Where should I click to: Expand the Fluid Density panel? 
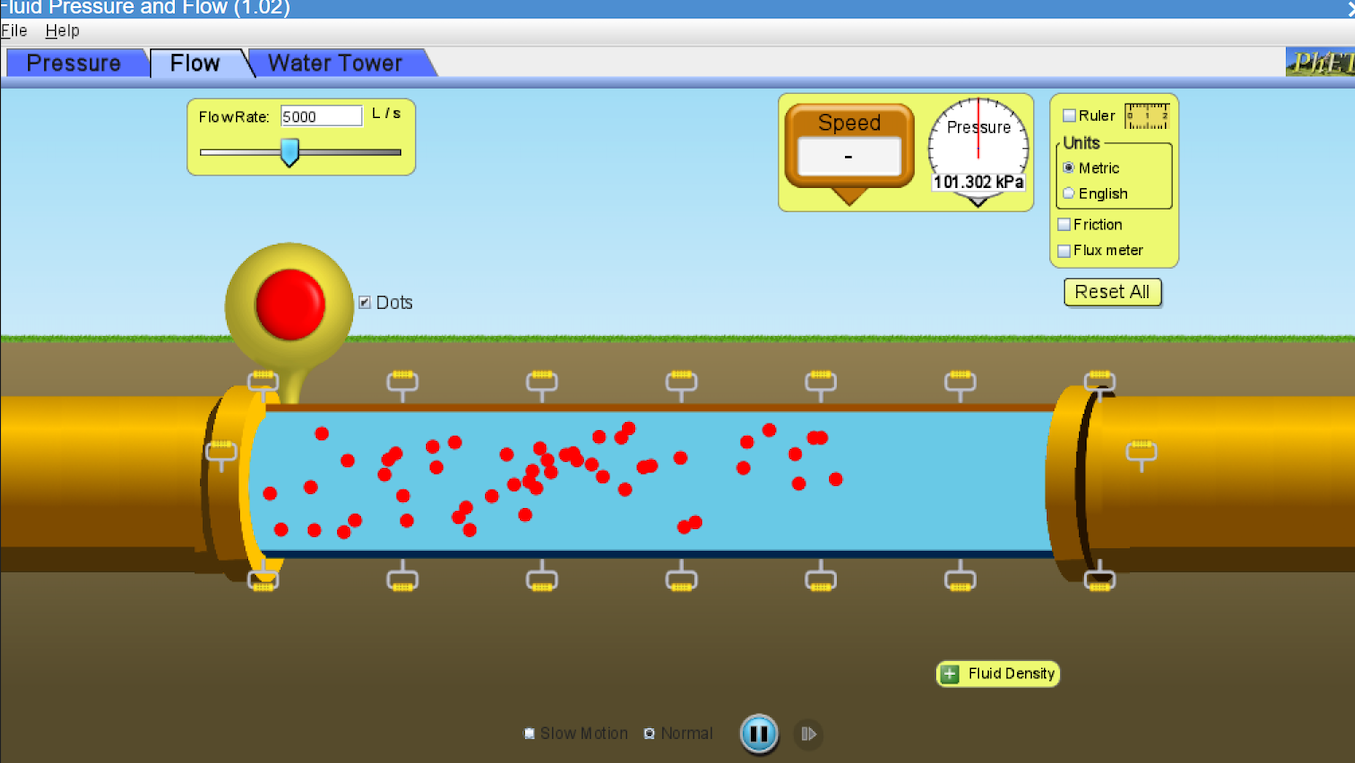(x=950, y=674)
